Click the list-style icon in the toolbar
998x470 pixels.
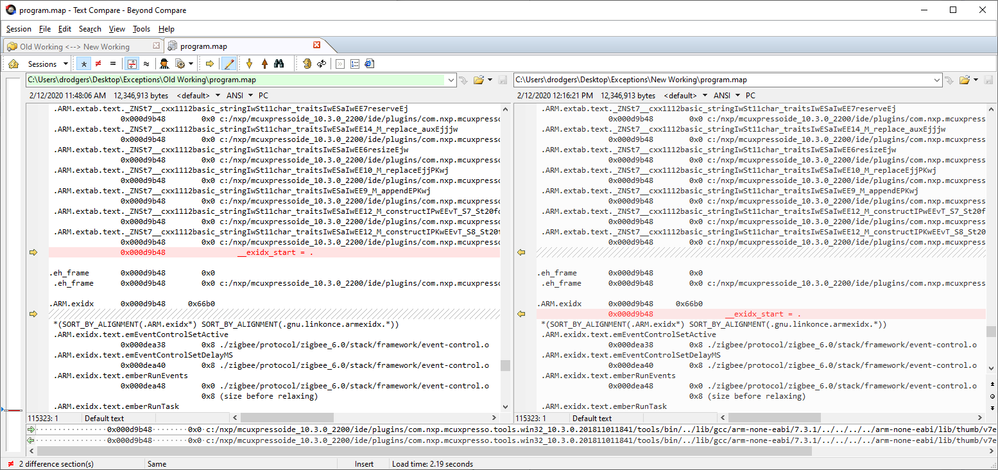tap(355, 64)
